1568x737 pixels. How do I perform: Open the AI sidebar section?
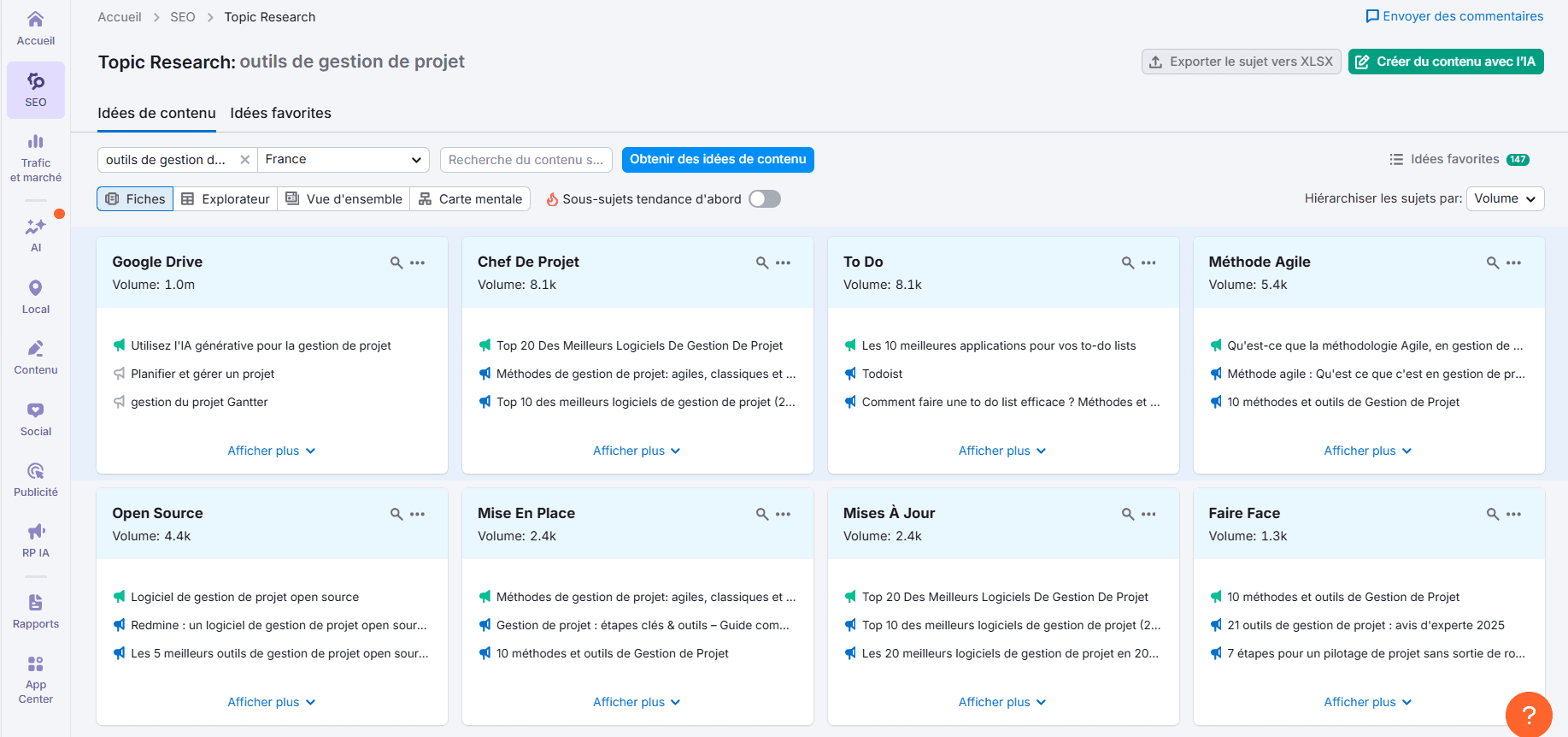(x=35, y=234)
